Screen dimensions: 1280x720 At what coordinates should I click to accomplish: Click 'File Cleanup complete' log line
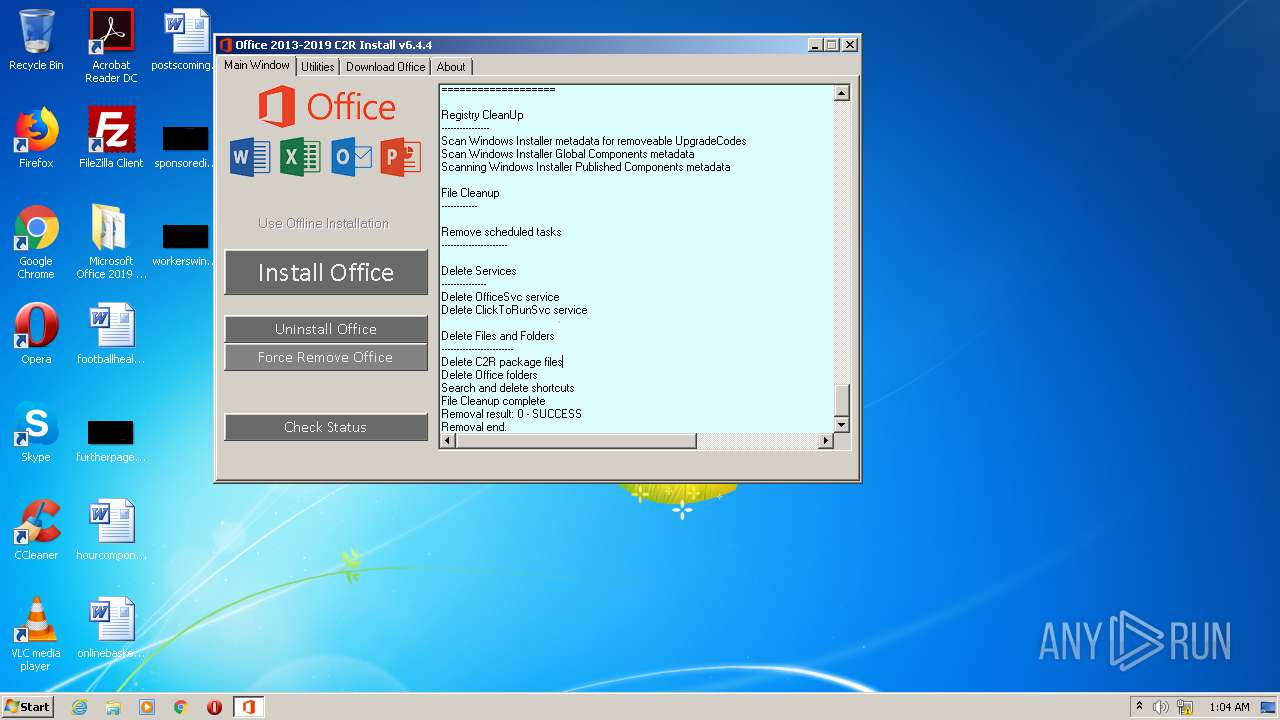493,401
